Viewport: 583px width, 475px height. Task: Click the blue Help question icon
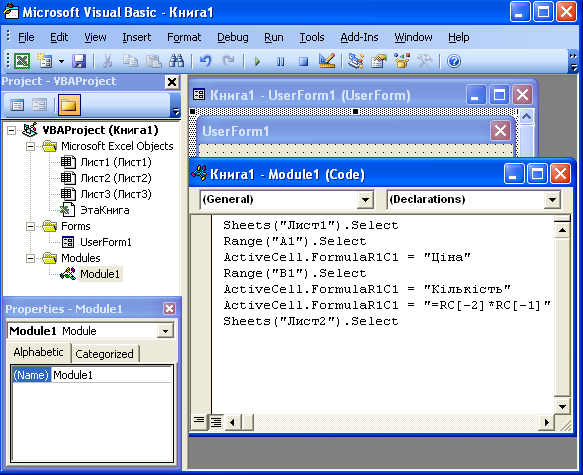pyautogui.click(x=454, y=61)
